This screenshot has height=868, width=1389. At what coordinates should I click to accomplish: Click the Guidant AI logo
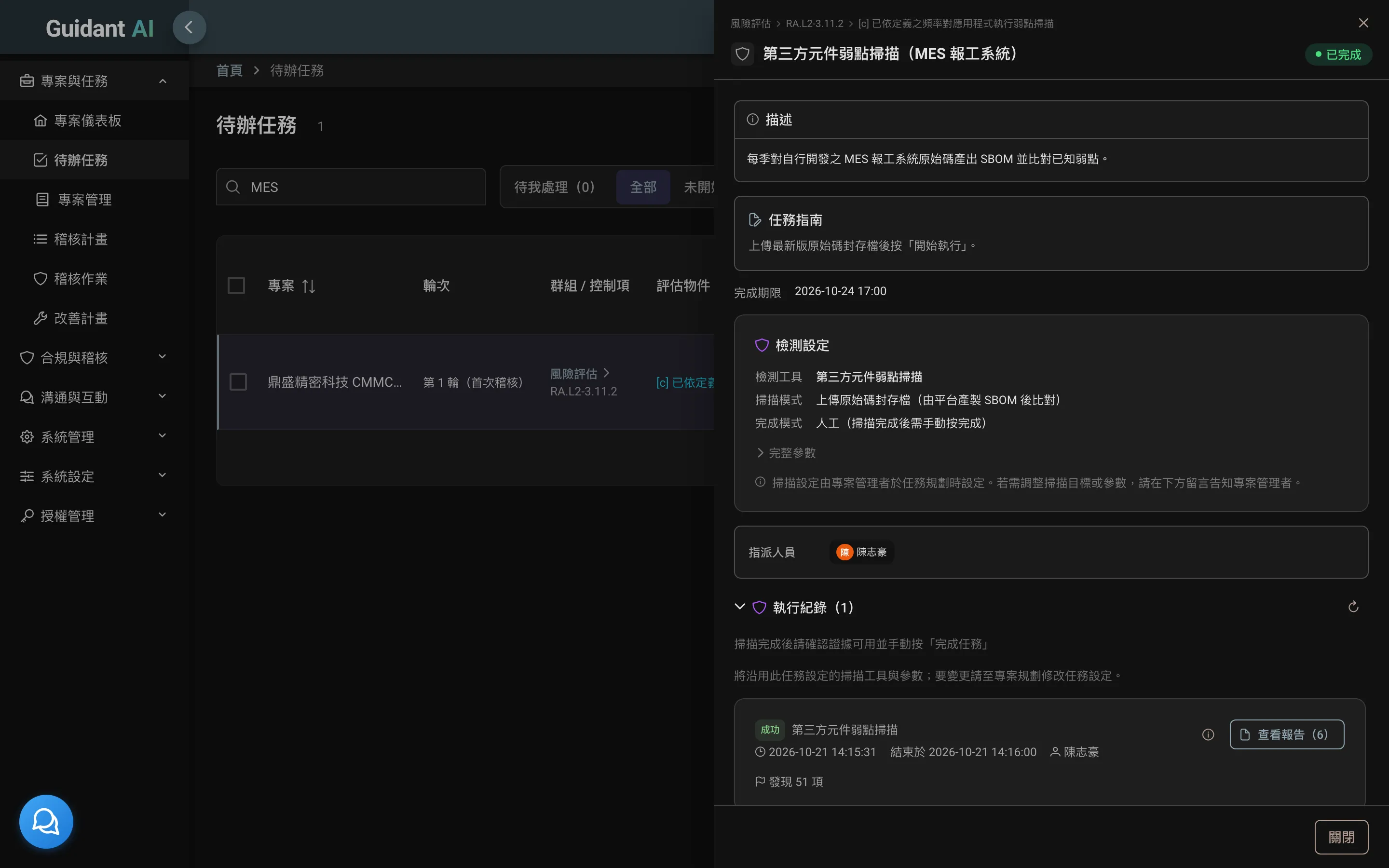click(100, 28)
